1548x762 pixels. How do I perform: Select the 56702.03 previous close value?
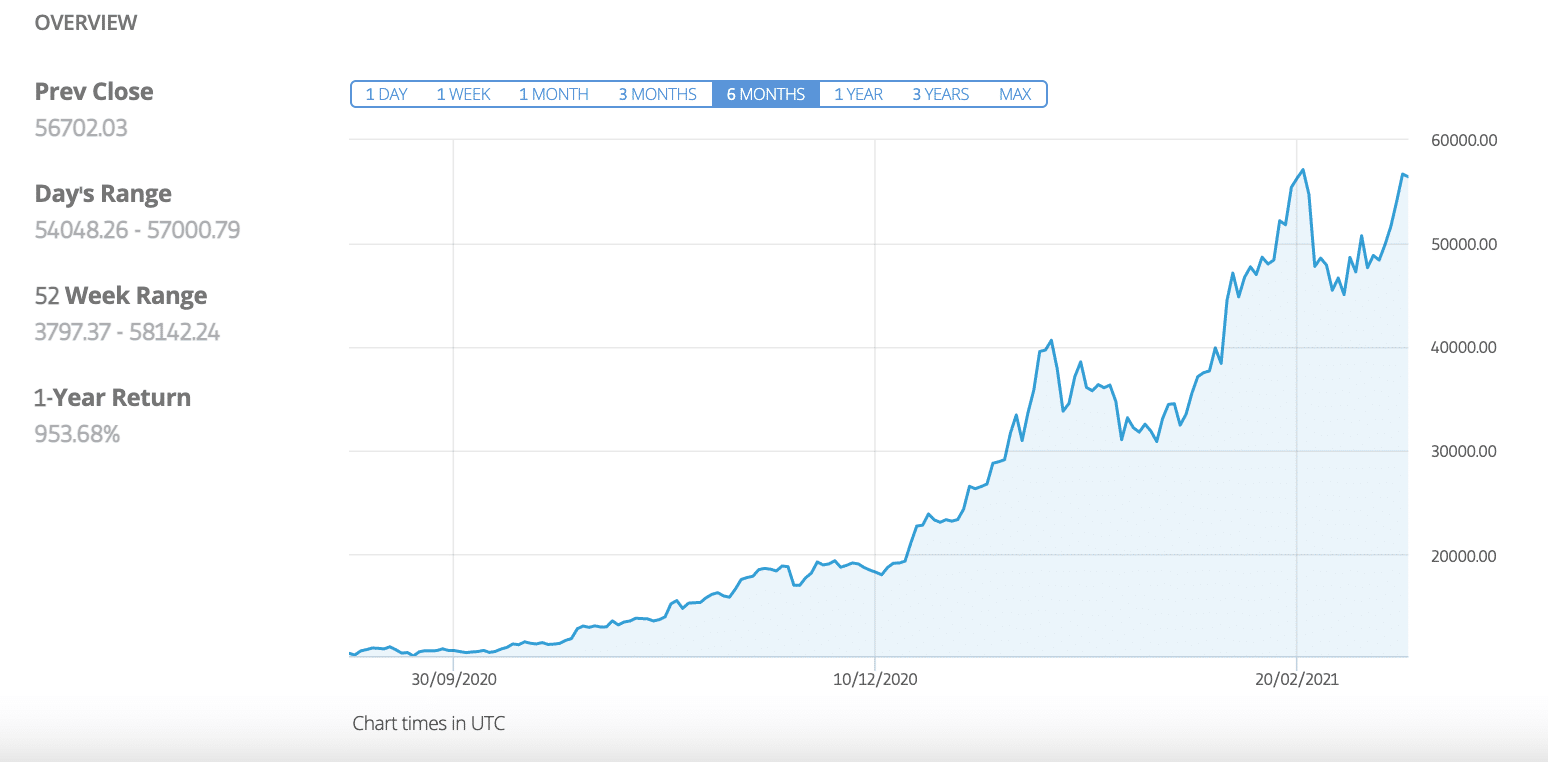pyautogui.click(x=81, y=128)
